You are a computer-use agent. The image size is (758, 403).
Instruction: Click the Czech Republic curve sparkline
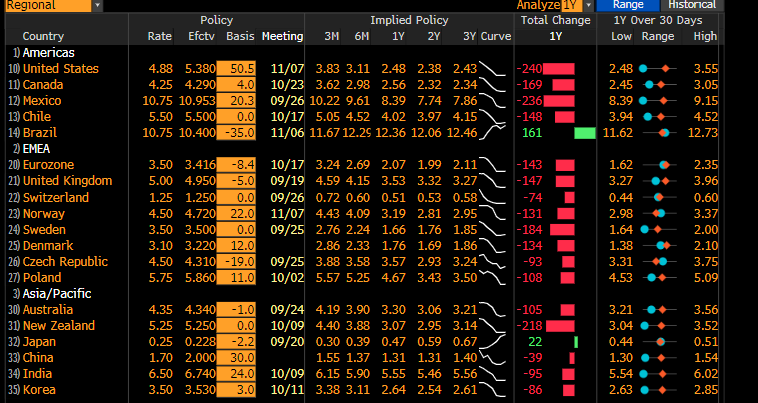click(x=492, y=261)
